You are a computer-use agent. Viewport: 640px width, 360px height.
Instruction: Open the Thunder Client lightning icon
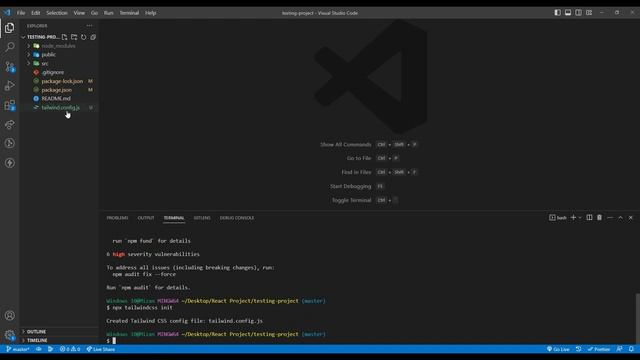pos(9,163)
